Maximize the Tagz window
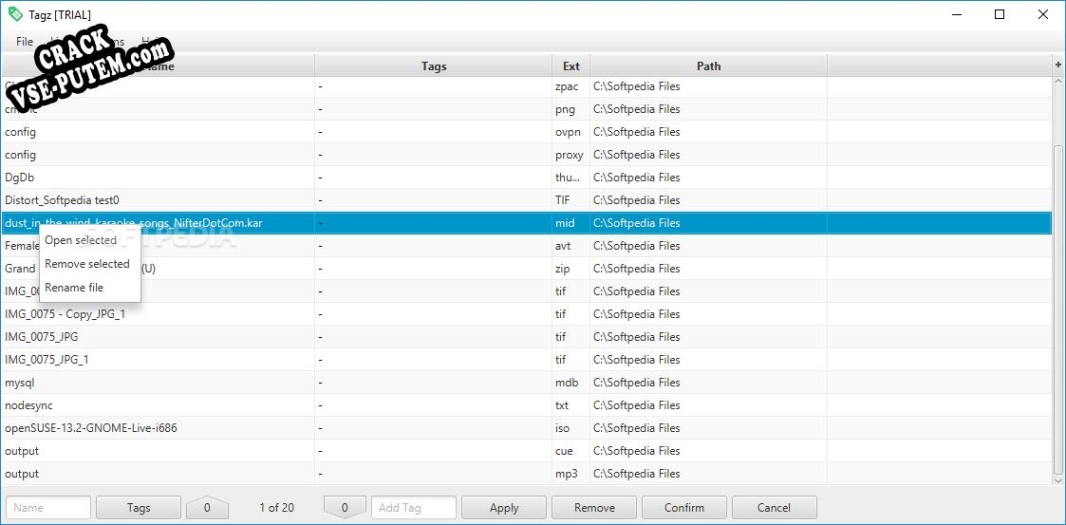 click(999, 15)
